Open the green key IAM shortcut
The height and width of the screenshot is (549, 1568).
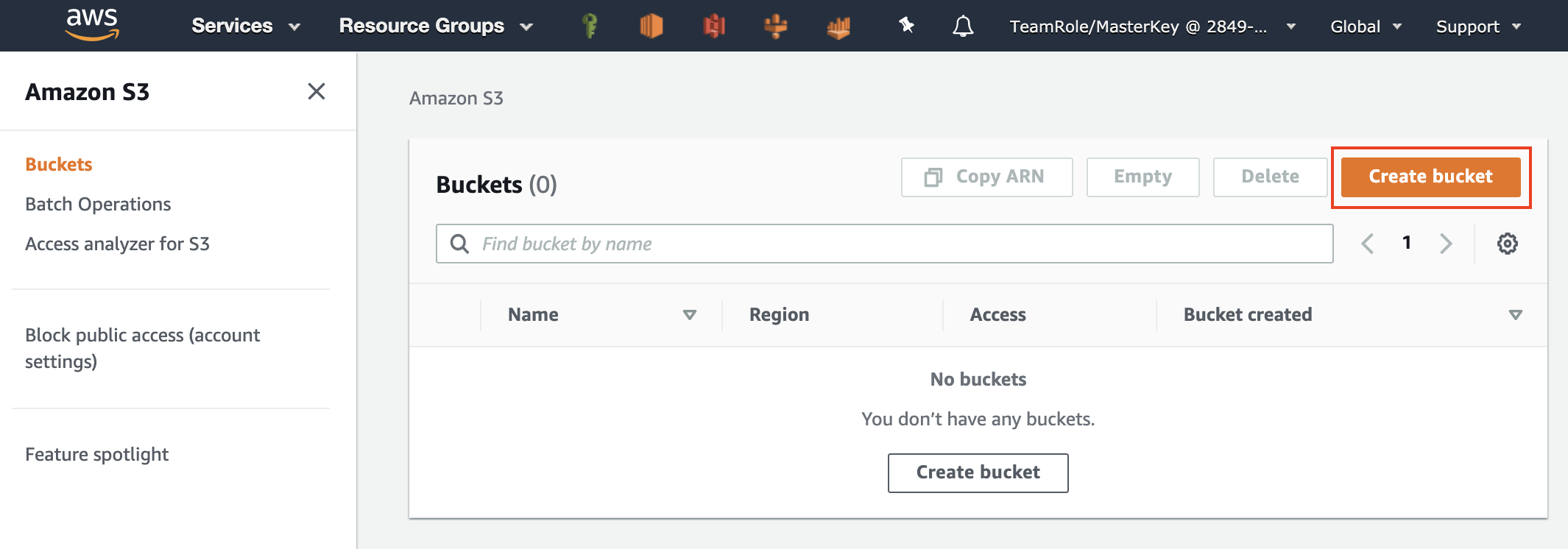tap(589, 26)
